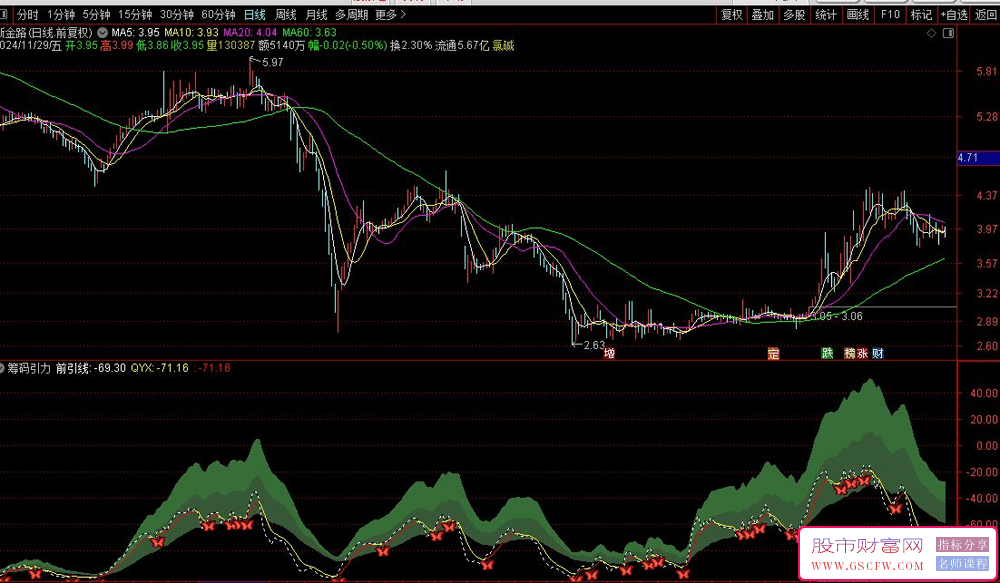
Task: Switch to the 周线 weekly chart
Action: 285,15
